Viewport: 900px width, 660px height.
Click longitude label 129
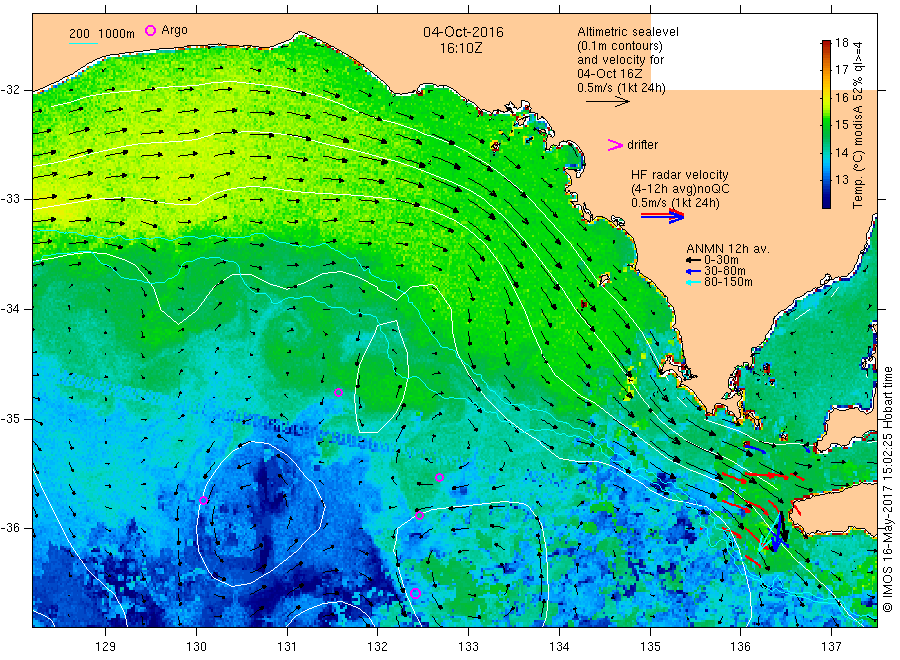(106, 647)
